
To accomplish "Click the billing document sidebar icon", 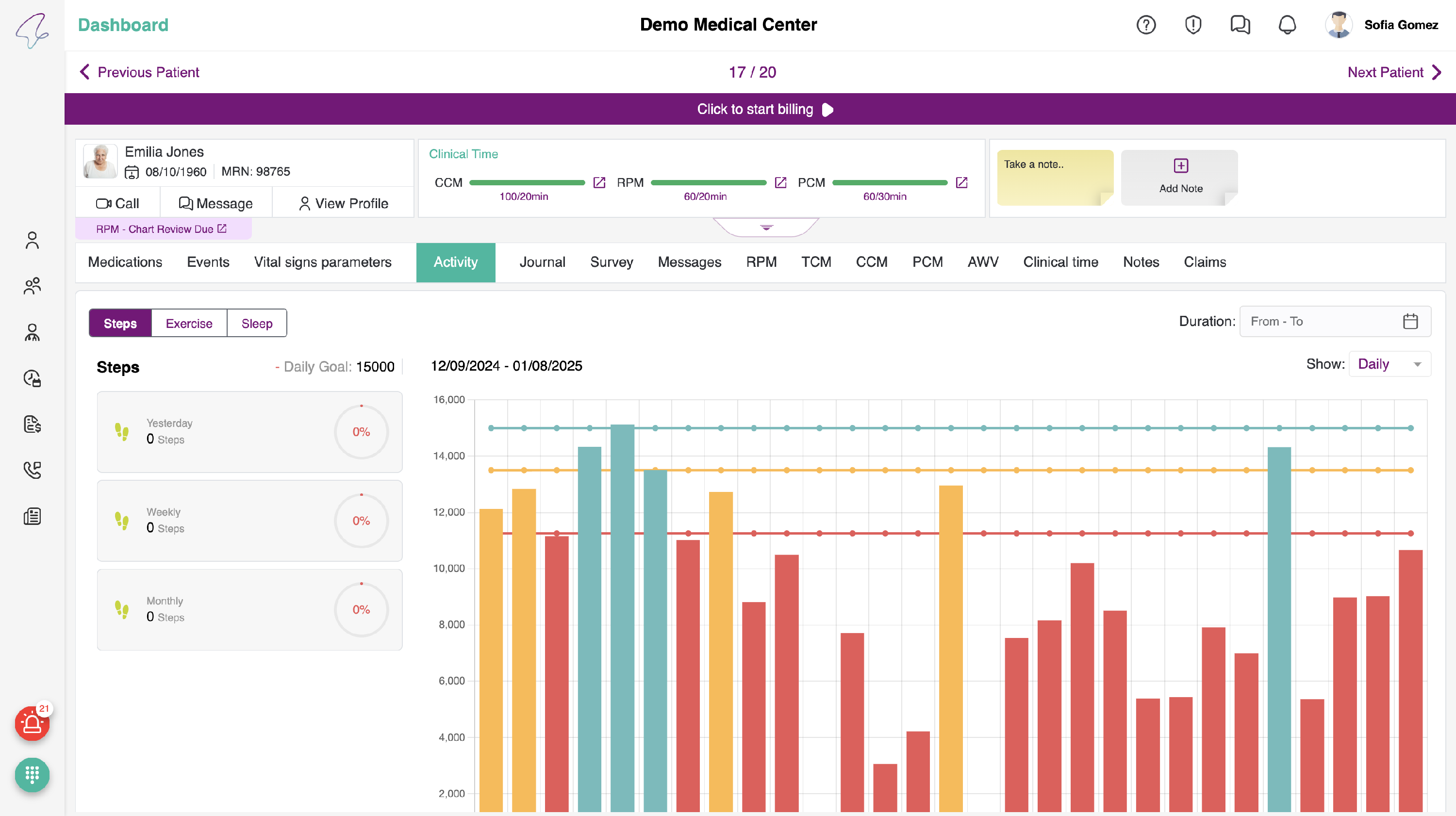I will tap(32, 424).
